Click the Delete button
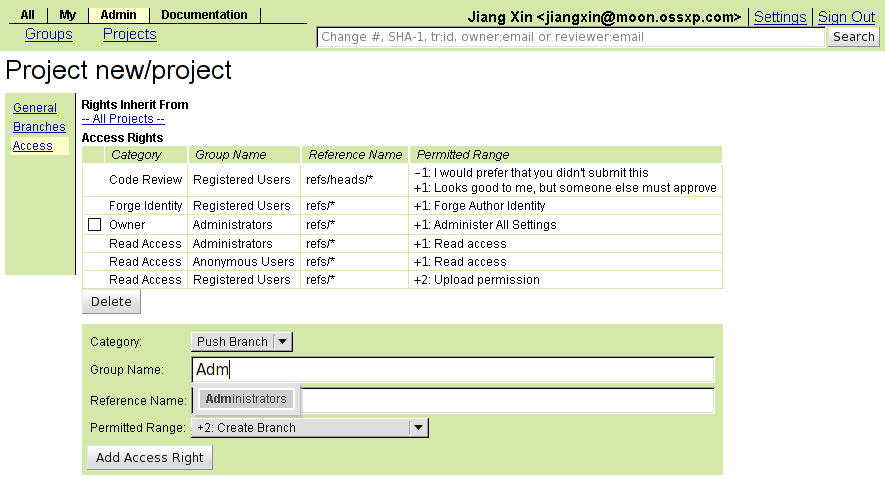This screenshot has width=885, height=483. click(x=111, y=302)
